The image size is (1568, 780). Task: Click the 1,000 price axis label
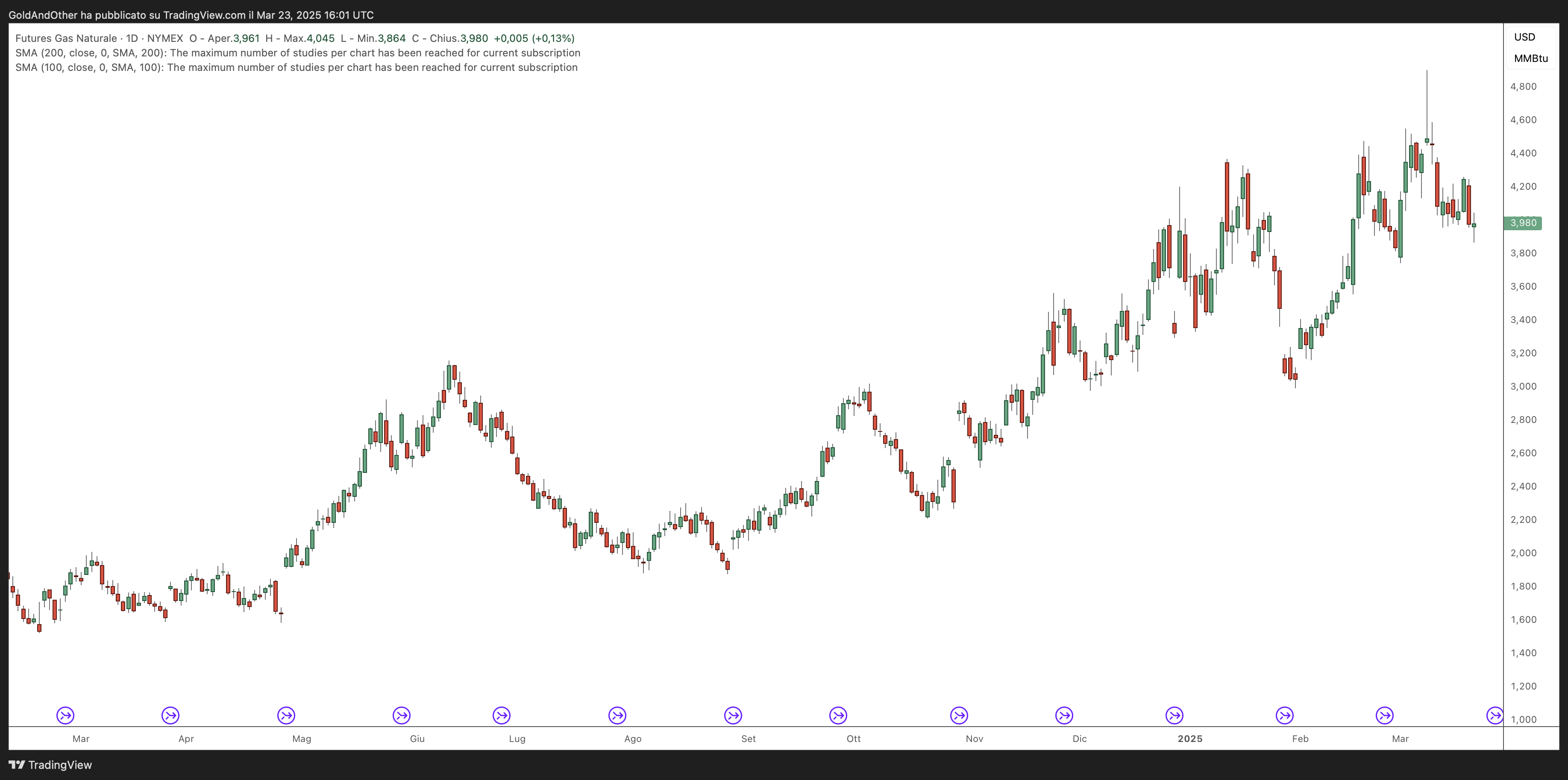tap(1524, 719)
